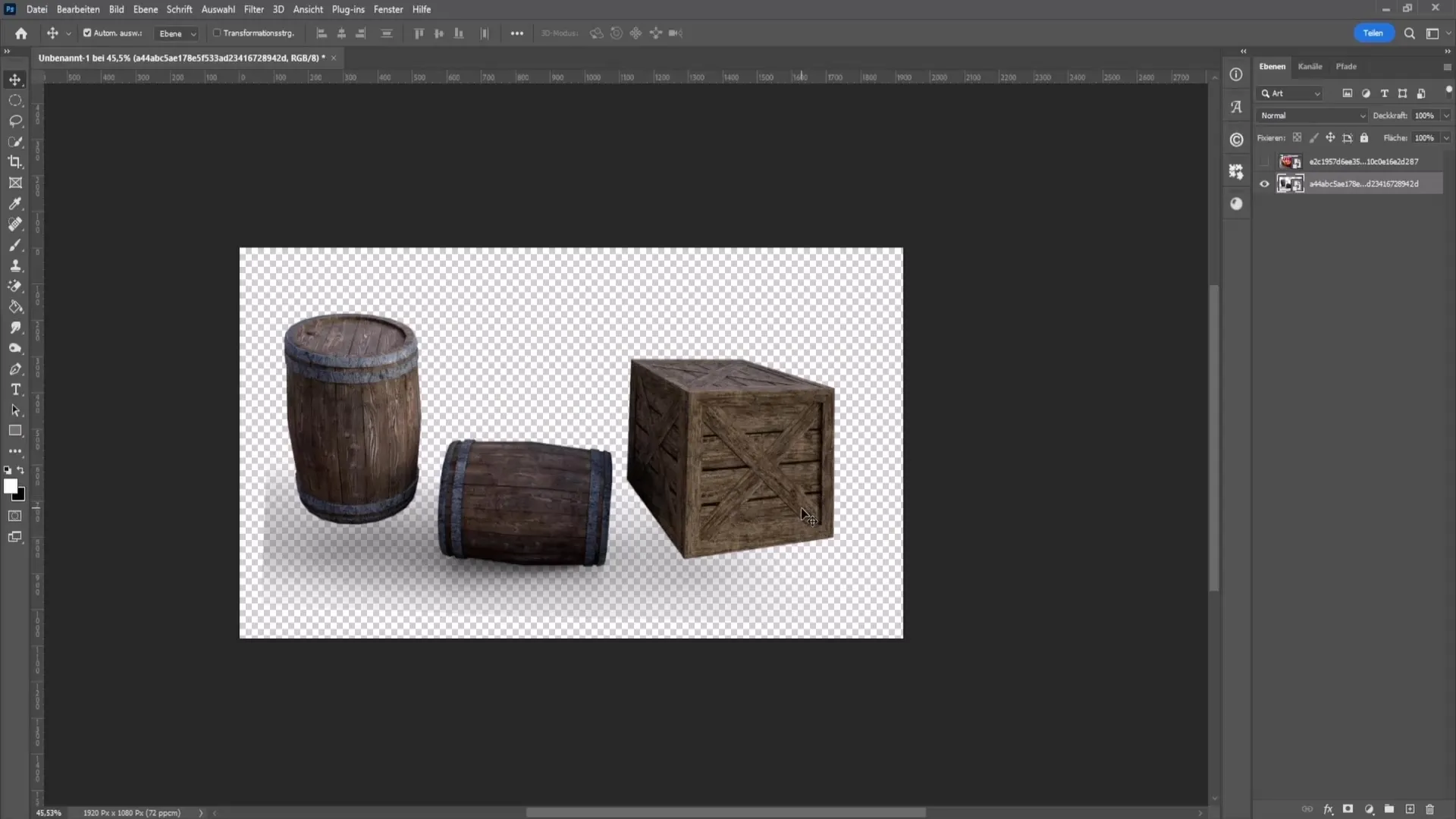1456x819 pixels.
Task: Open the Deckkraft opacity slider dropdown arrow
Action: point(1446,115)
